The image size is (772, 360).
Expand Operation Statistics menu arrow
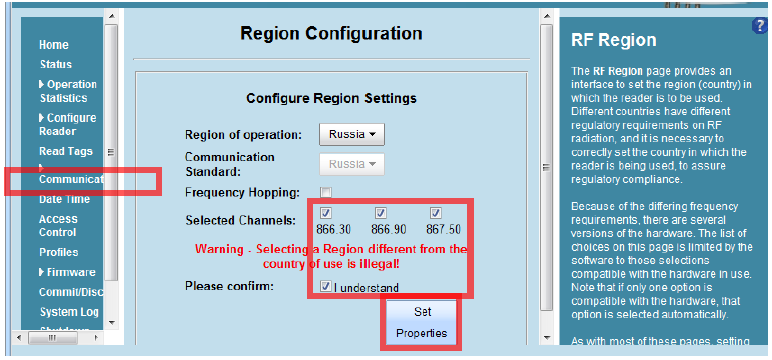click(42, 84)
